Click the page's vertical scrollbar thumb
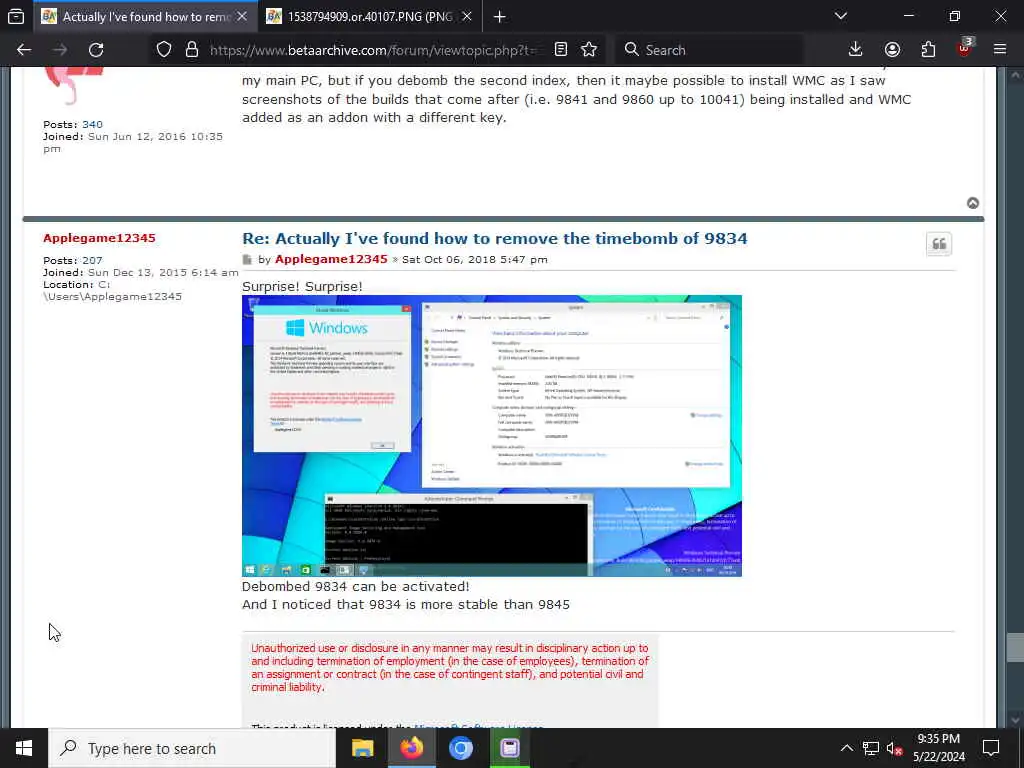 pyautogui.click(x=1016, y=648)
